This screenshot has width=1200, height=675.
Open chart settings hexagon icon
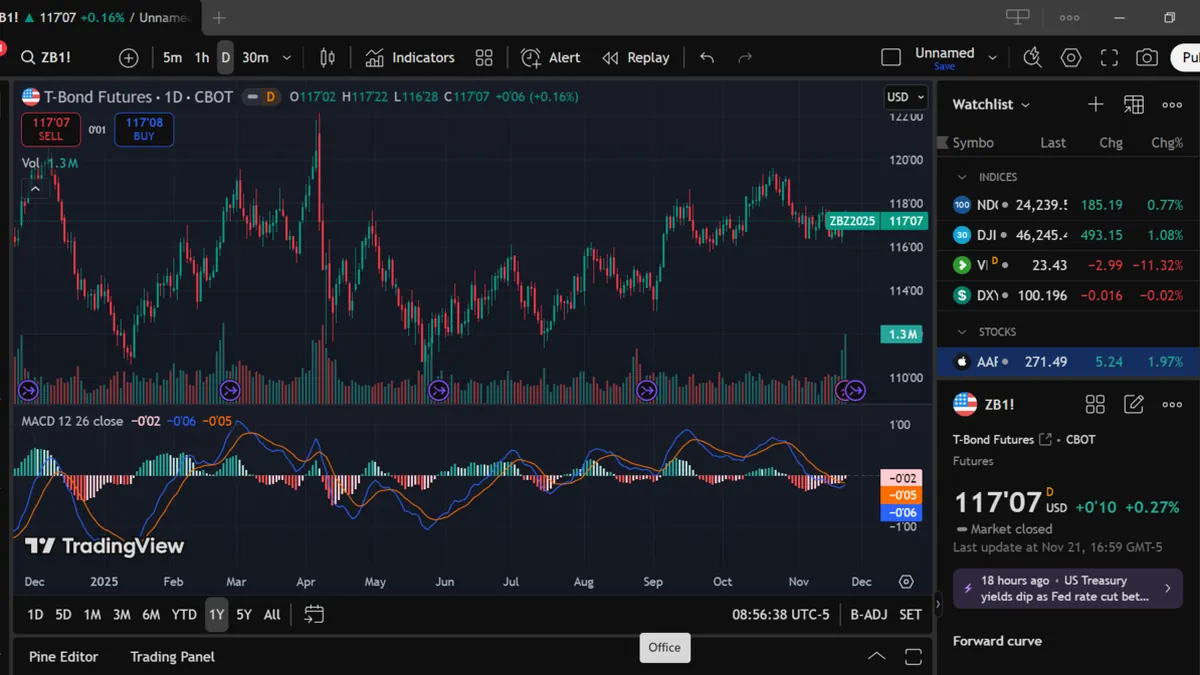pos(1071,58)
